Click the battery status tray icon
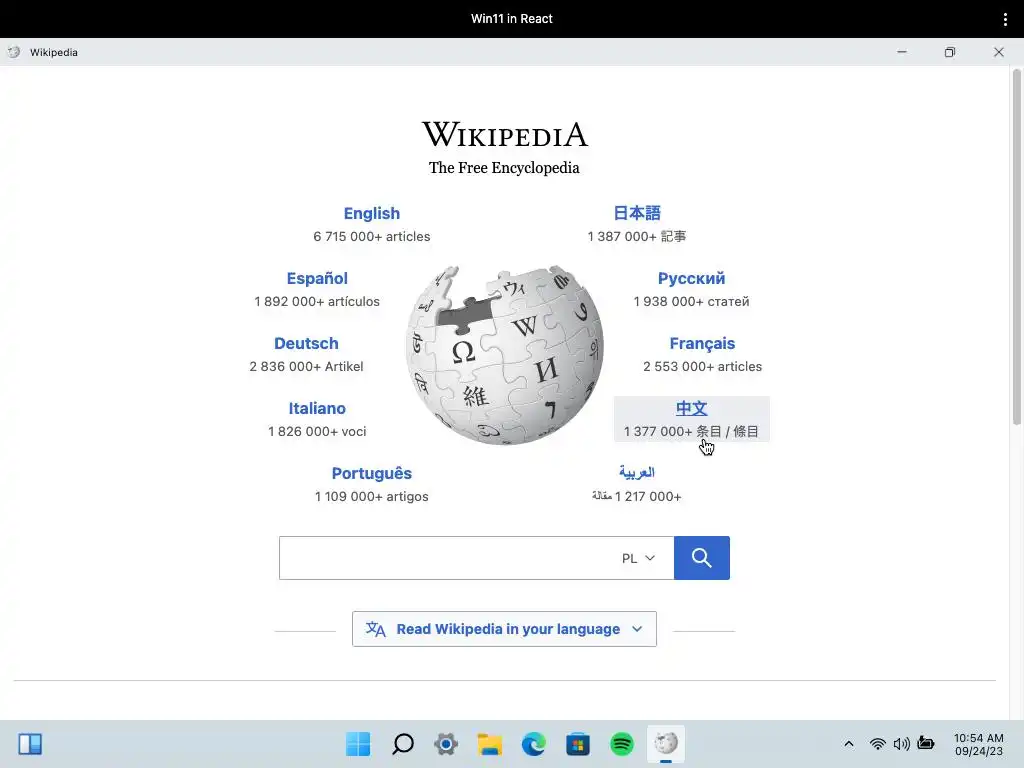 [x=925, y=743]
